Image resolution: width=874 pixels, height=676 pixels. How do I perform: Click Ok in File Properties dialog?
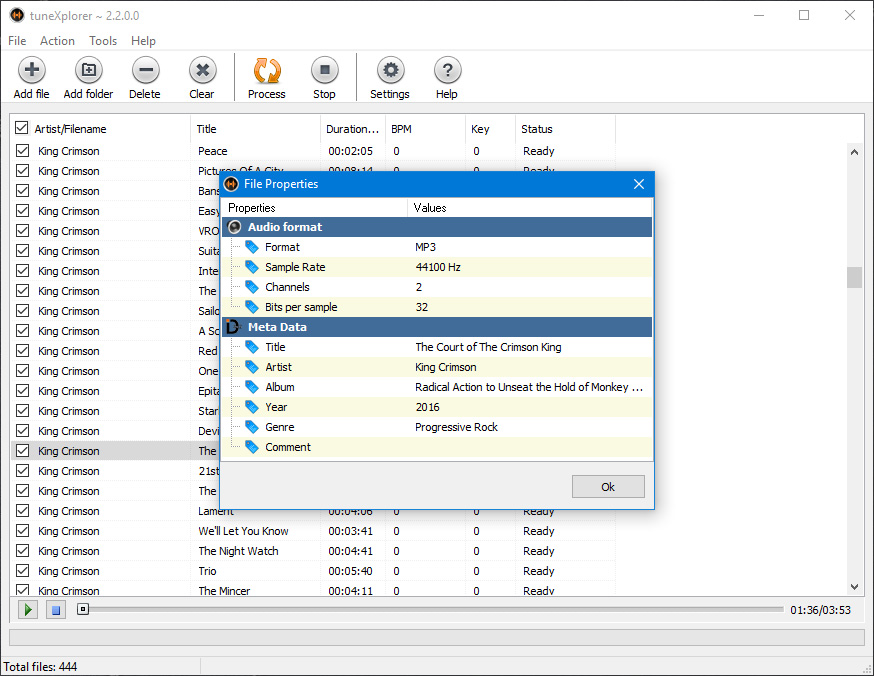tap(608, 487)
